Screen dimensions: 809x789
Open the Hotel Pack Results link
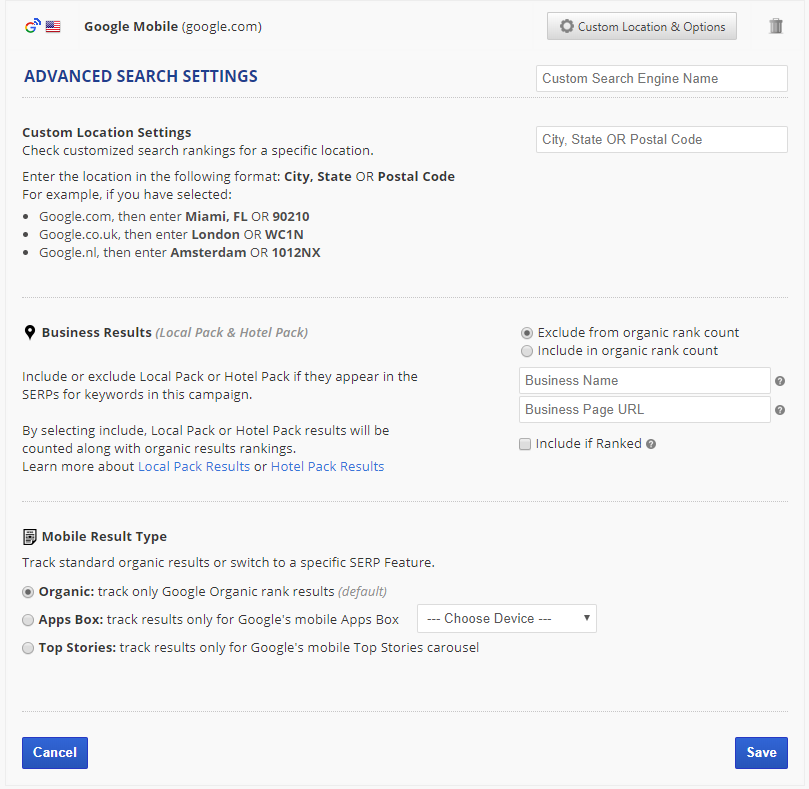pos(327,467)
